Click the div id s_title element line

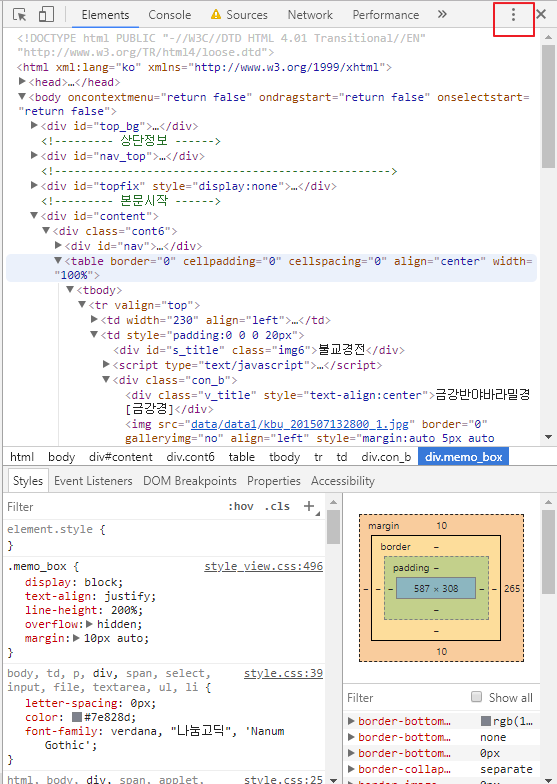(259, 350)
